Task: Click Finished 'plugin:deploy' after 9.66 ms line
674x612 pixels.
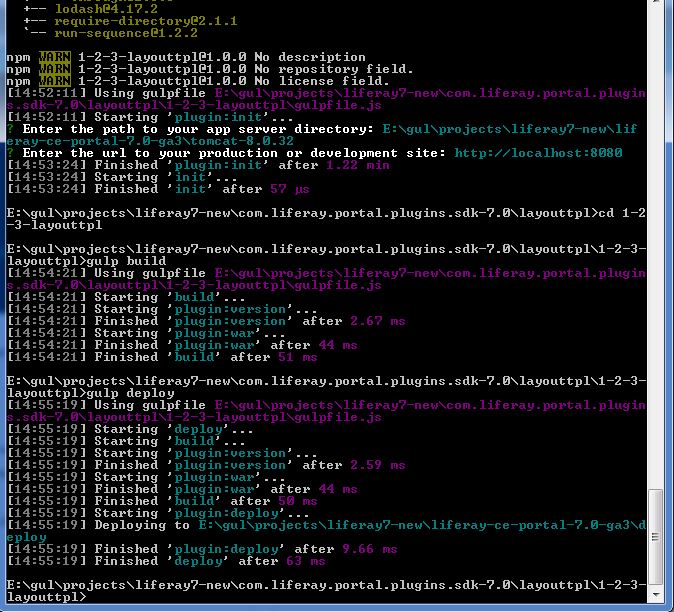Action: [202, 549]
